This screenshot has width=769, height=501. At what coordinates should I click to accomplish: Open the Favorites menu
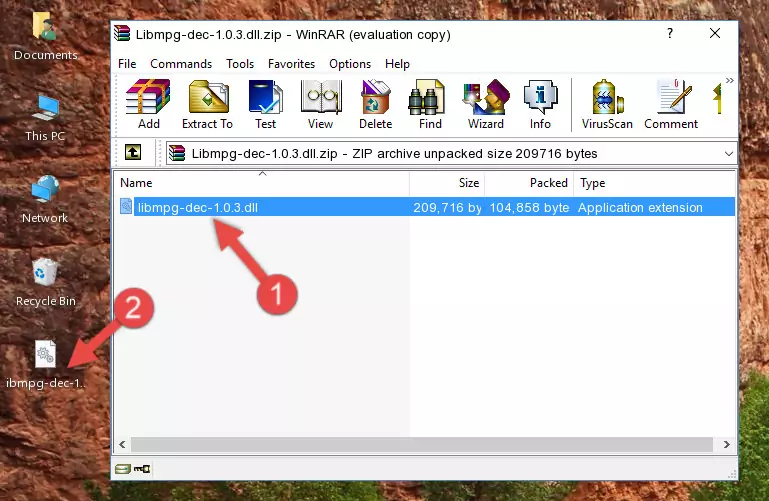[x=291, y=64]
